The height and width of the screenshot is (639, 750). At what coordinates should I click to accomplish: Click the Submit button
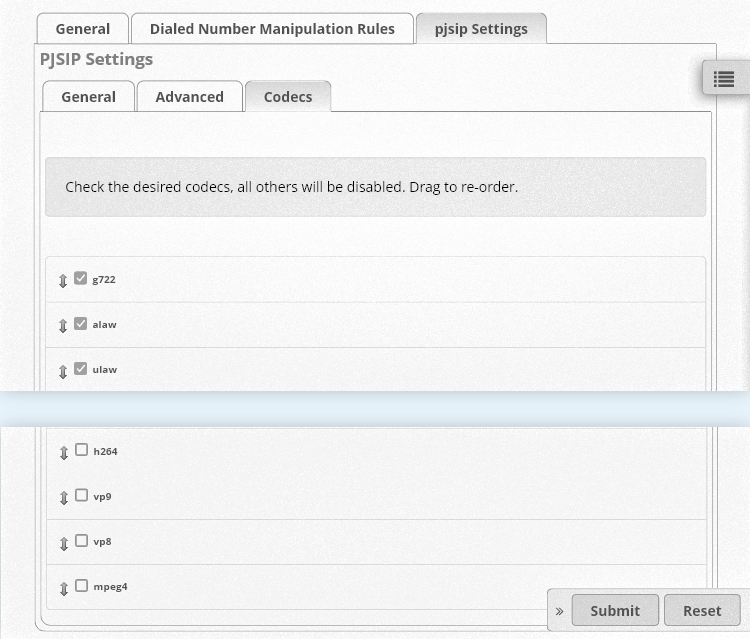point(615,610)
